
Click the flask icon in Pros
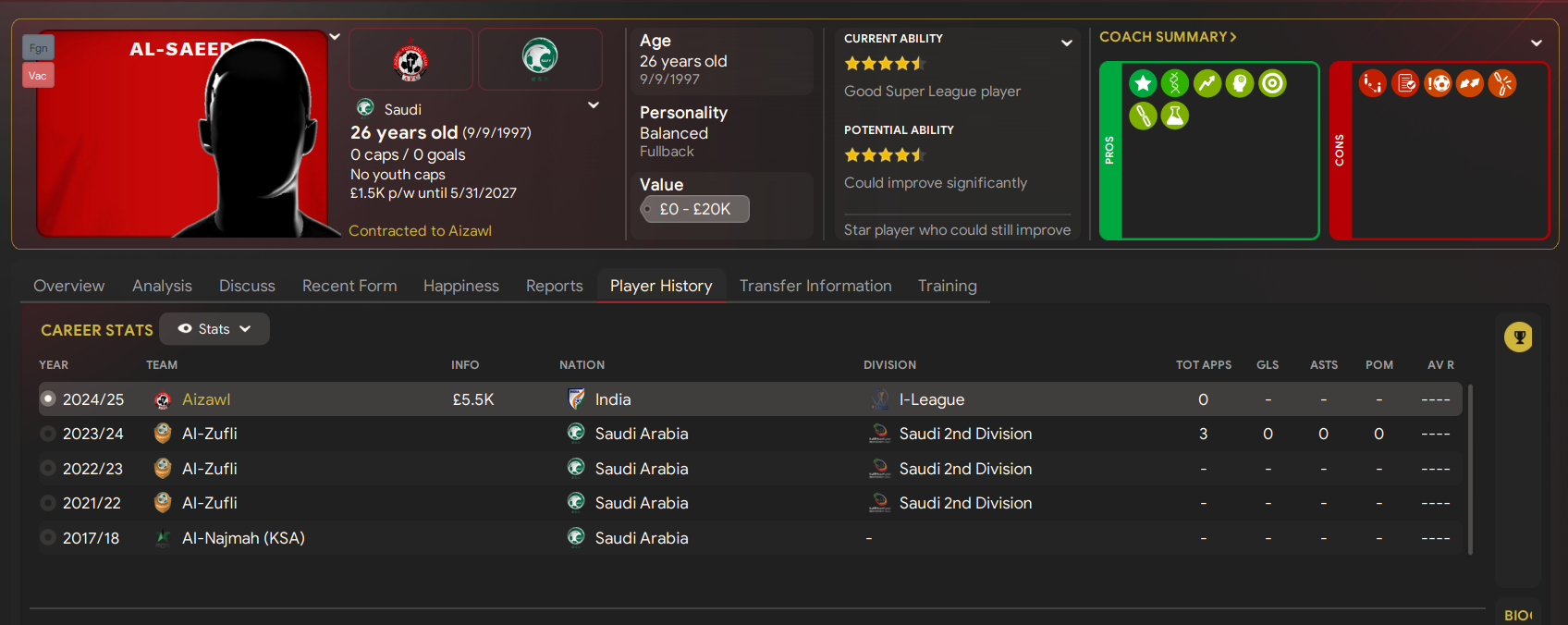[x=1175, y=116]
